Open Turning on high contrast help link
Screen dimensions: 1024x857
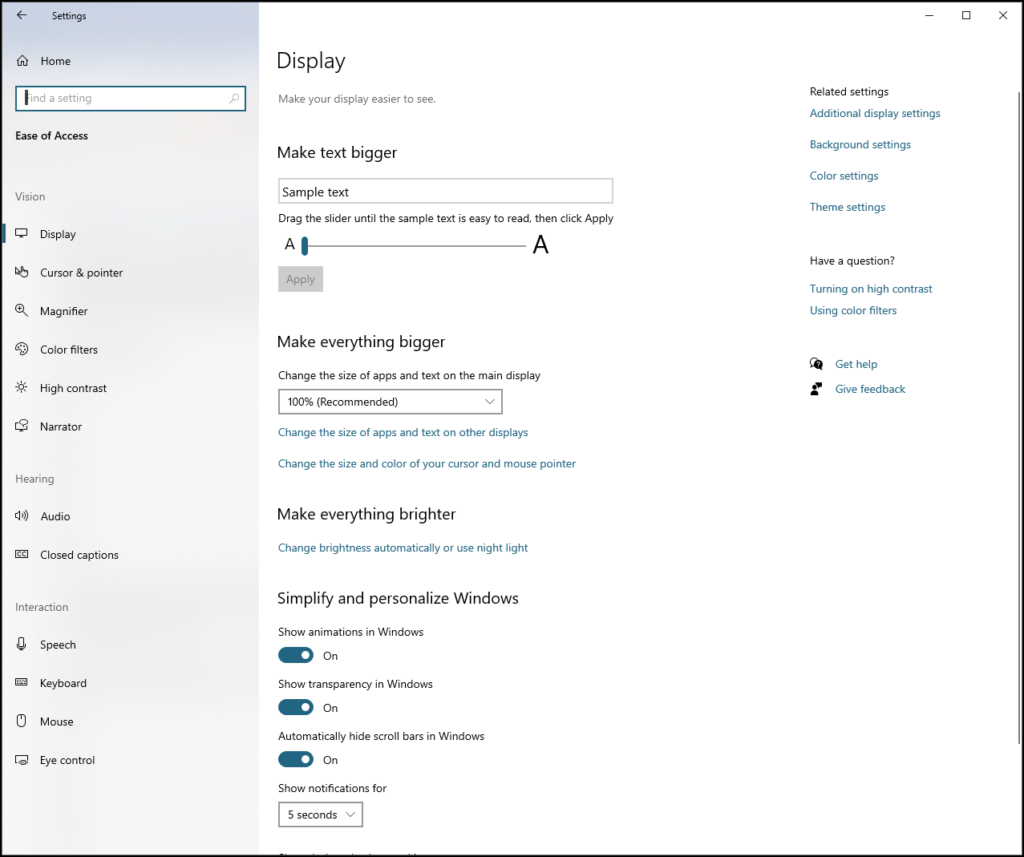871,289
